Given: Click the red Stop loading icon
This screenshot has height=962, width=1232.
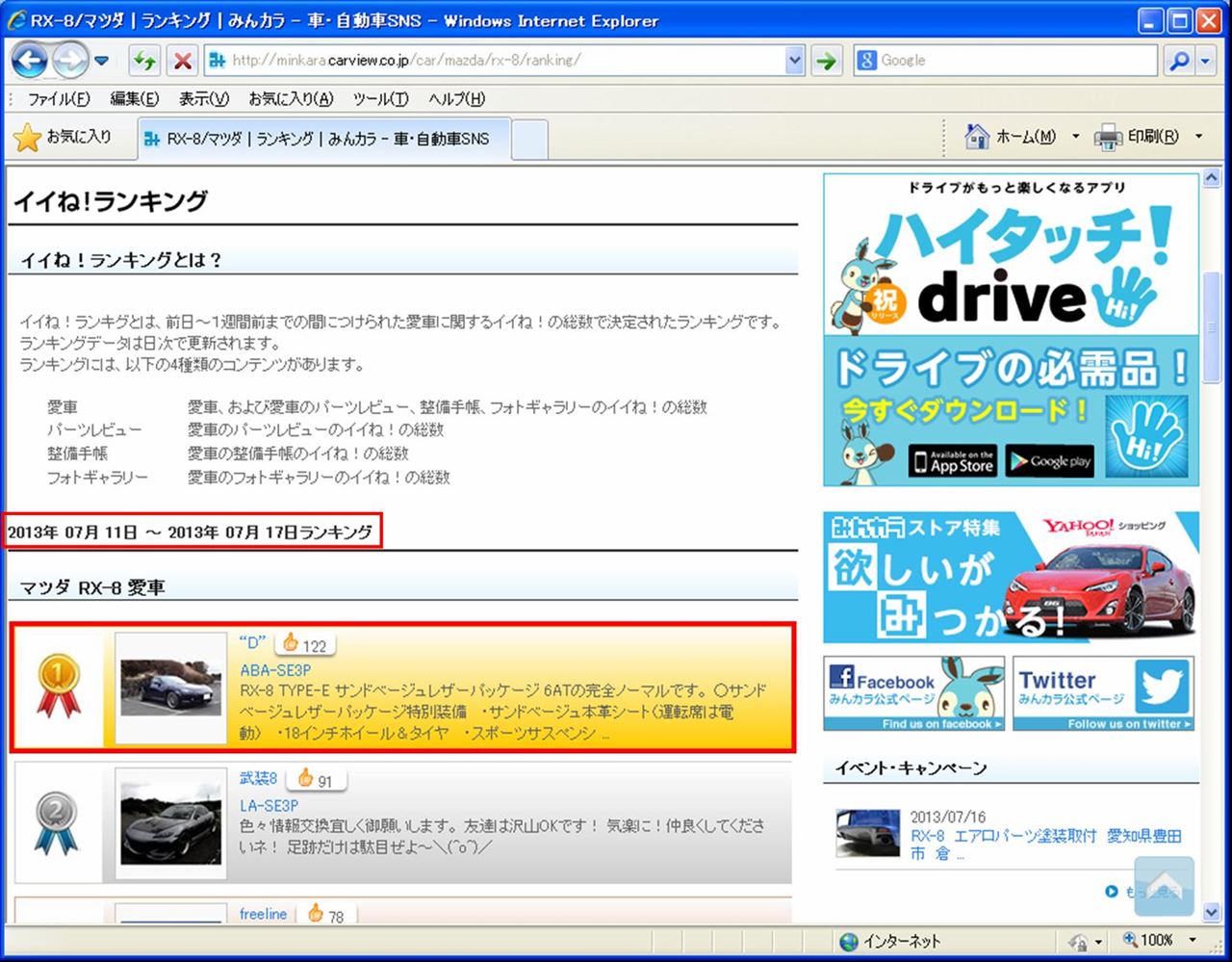Looking at the screenshot, I should pyautogui.click(x=182, y=61).
